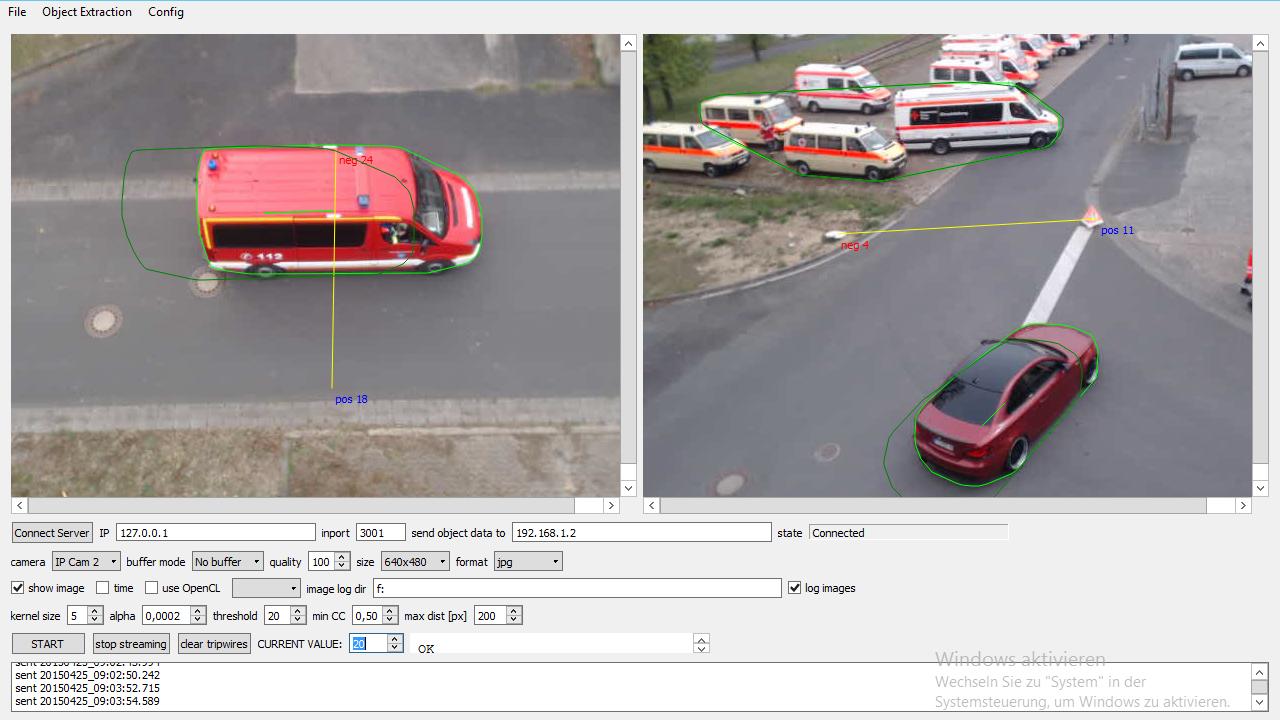
Task: Increase the max dist [px] value
Action: pos(514,611)
